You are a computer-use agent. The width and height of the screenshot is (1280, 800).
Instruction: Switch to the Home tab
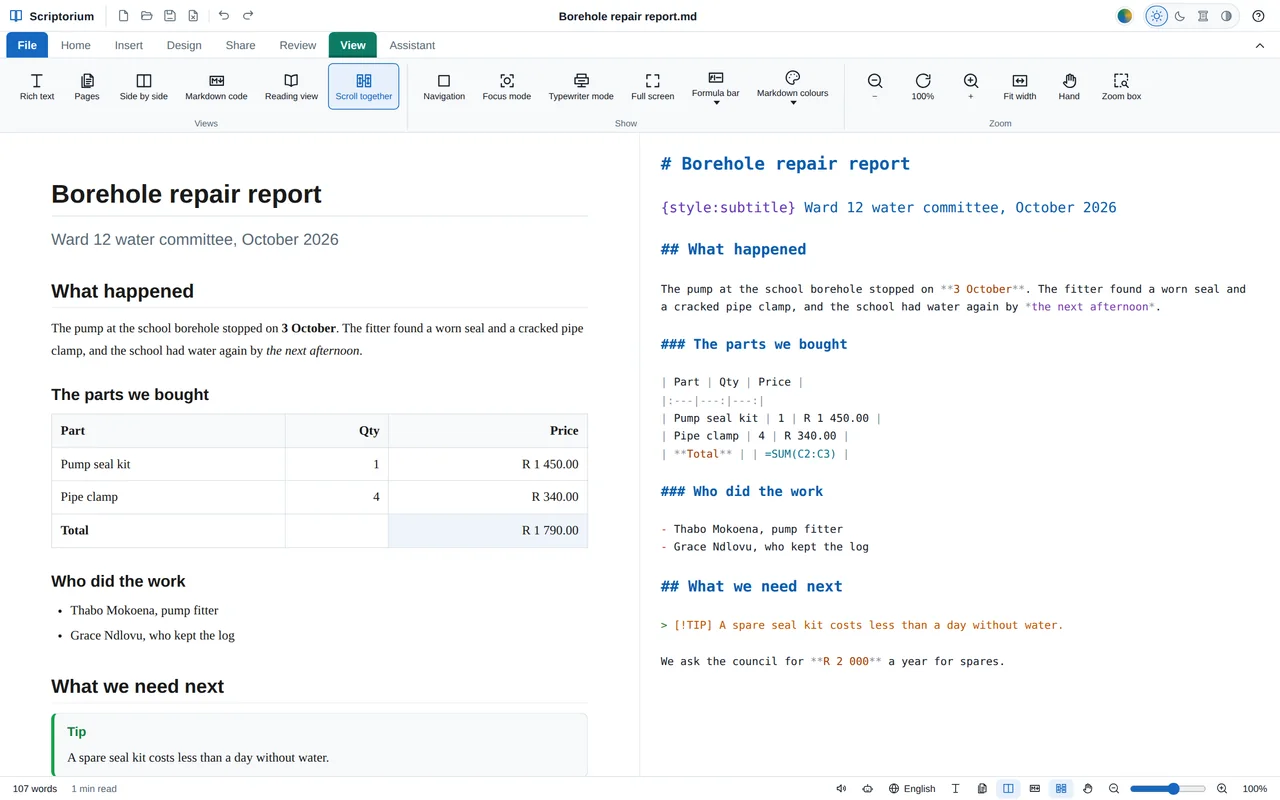pyautogui.click(x=76, y=45)
